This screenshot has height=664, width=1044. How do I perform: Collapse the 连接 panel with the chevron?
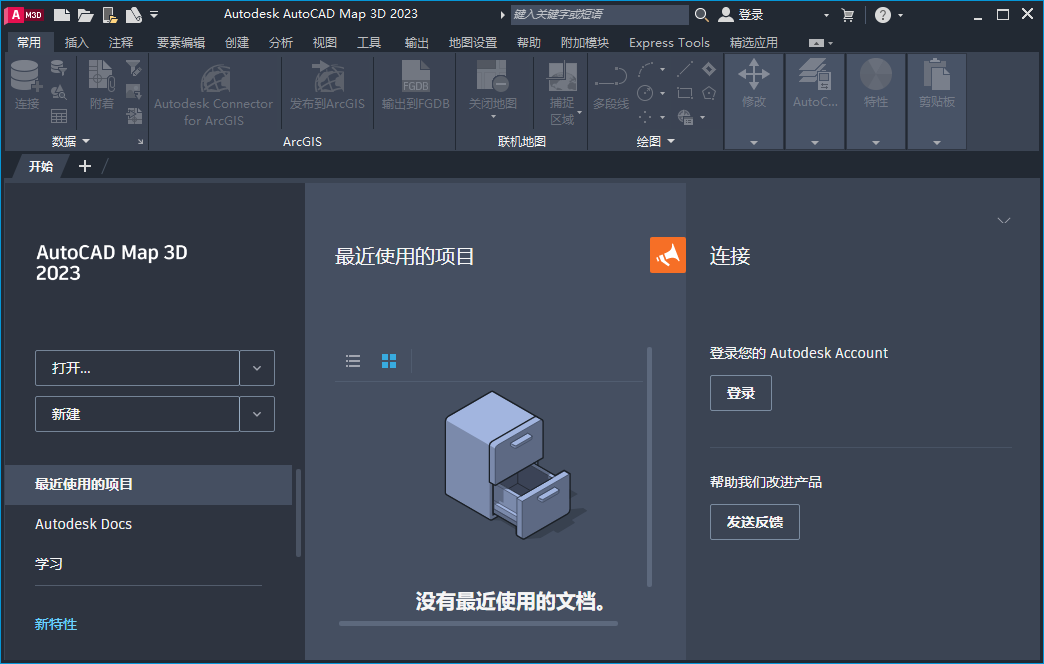(1003, 220)
